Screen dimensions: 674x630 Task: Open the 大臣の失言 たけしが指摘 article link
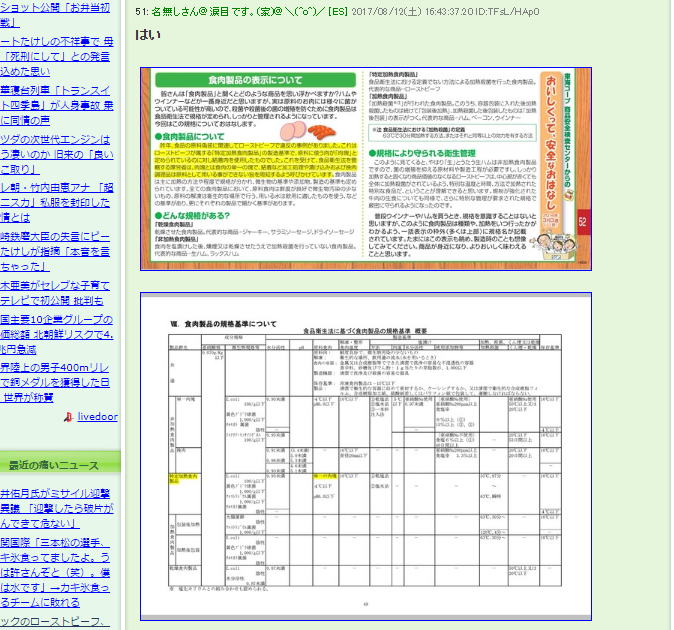55,251
